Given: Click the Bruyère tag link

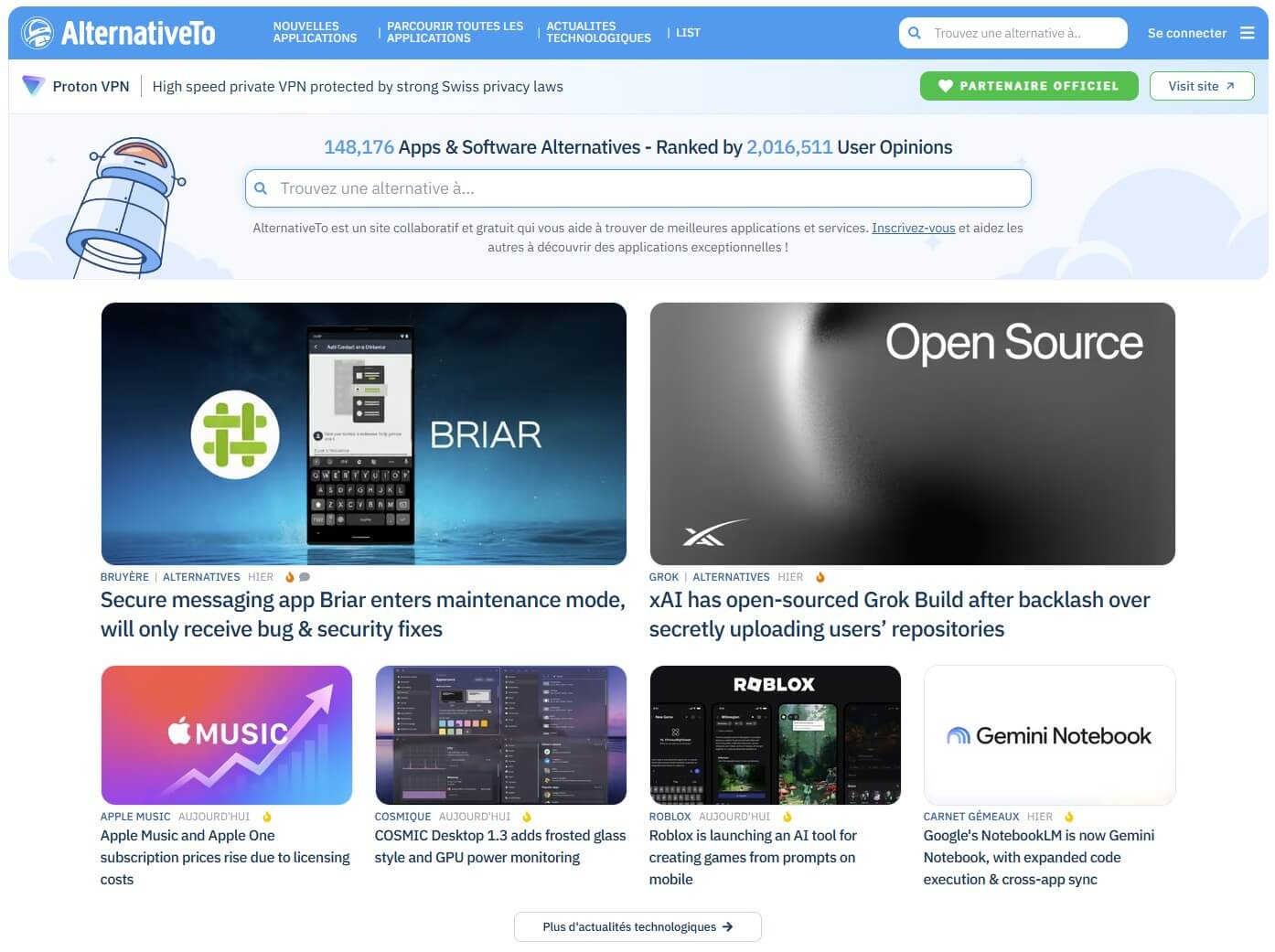Looking at the screenshot, I should pyautogui.click(x=124, y=577).
